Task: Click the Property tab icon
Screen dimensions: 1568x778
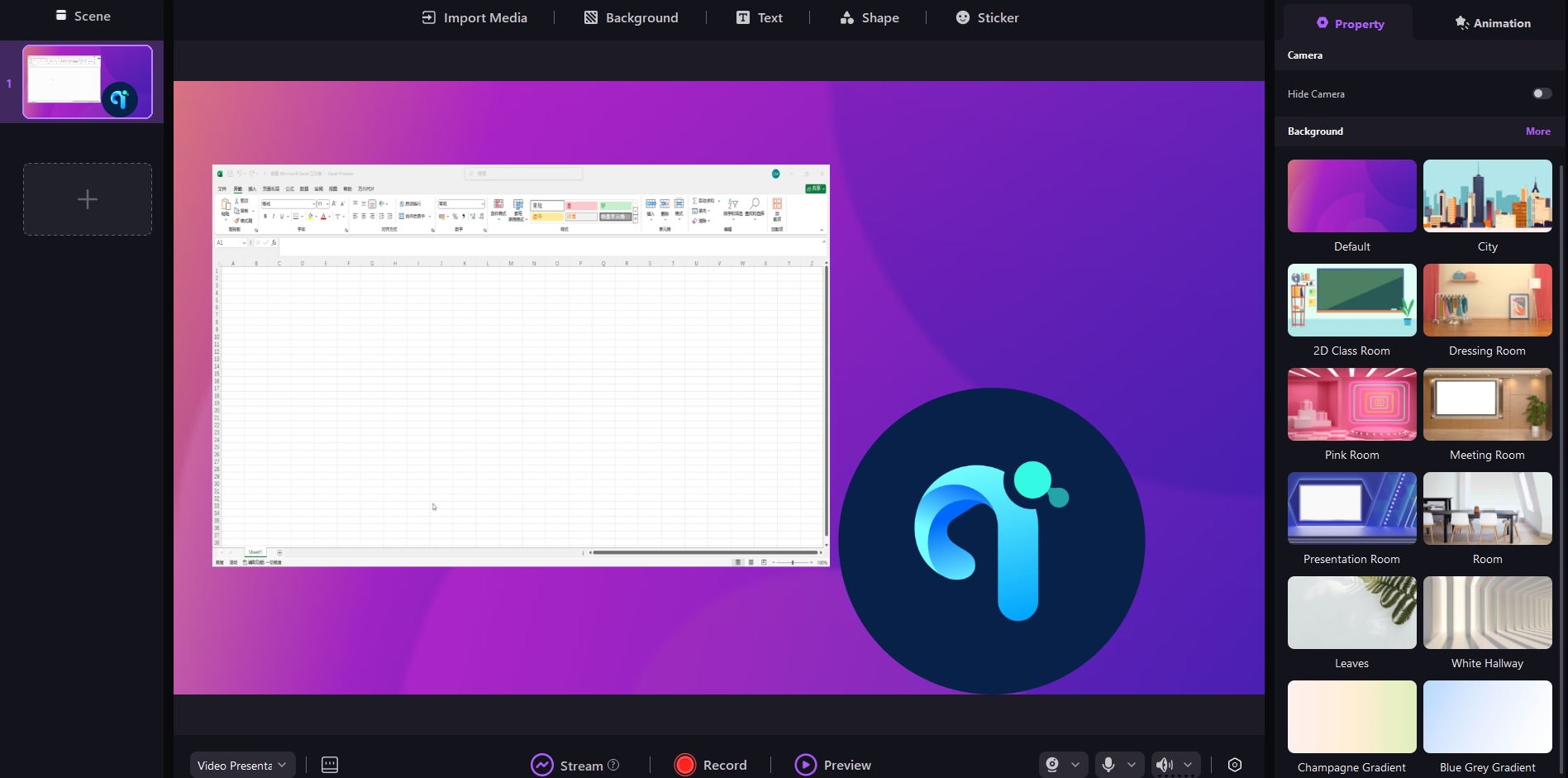Action: [1323, 23]
